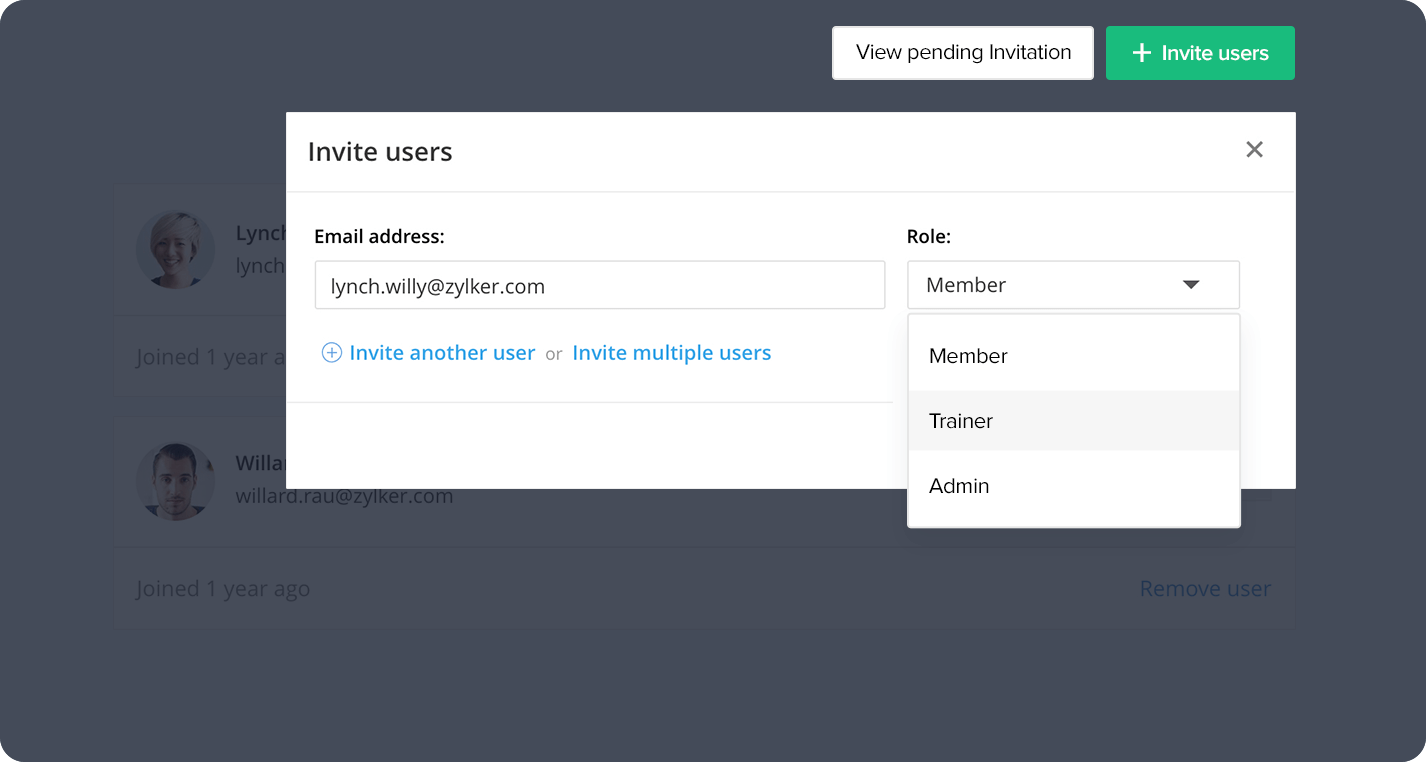
Task: Select Member from the role list
Action: [x=1073, y=356]
